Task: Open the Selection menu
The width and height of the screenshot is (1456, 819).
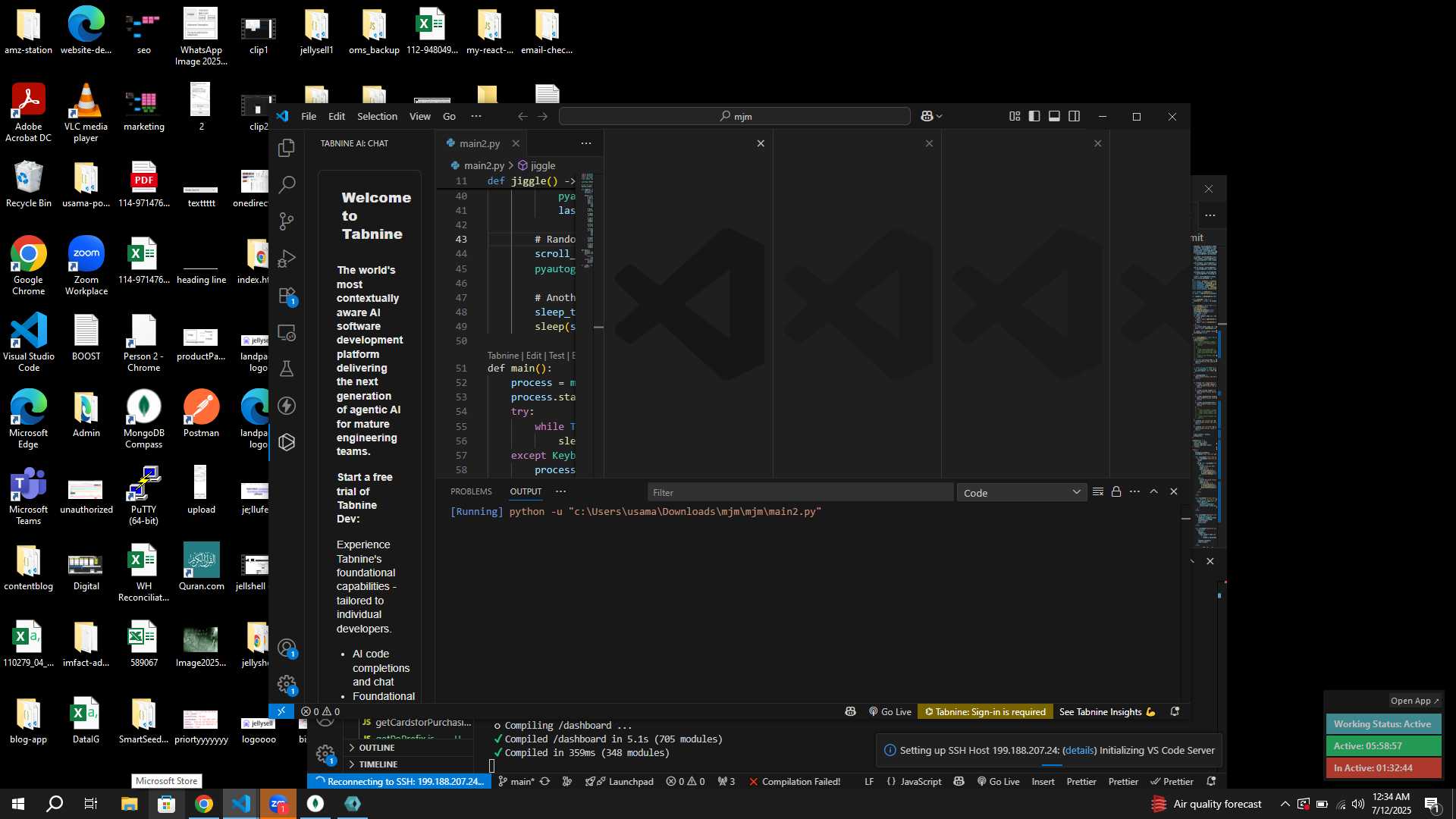Action: [x=377, y=116]
